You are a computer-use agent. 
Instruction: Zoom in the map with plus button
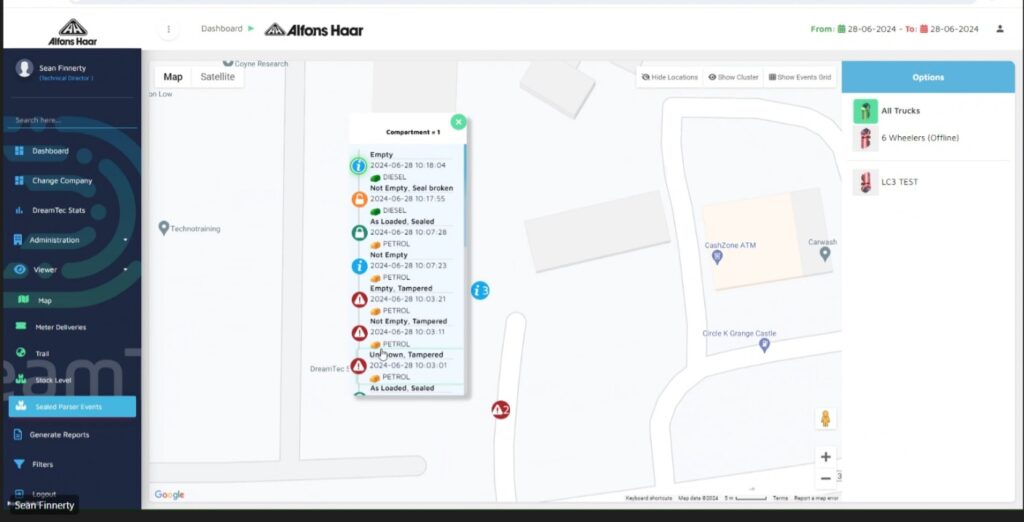(x=825, y=457)
